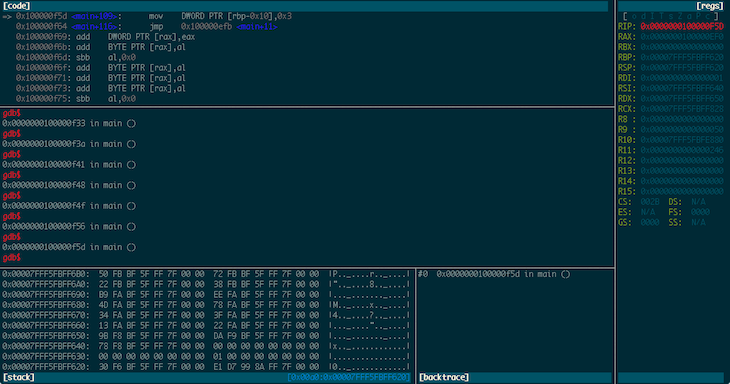Click stack row 0x00007FFF5FBFF620
This screenshot has width=730, height=384.
(206, 366)
